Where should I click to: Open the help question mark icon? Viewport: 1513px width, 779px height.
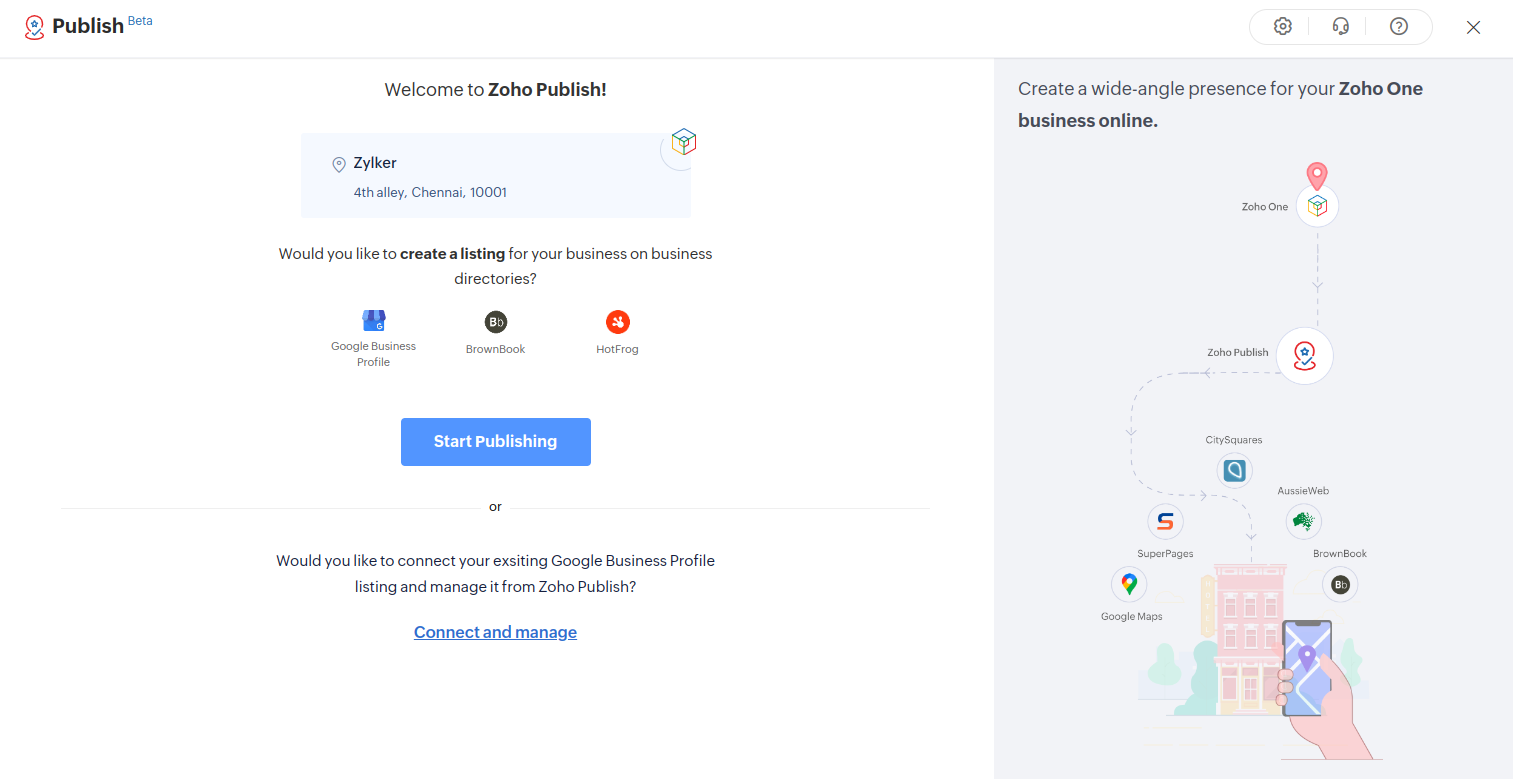coord(1399,27)
